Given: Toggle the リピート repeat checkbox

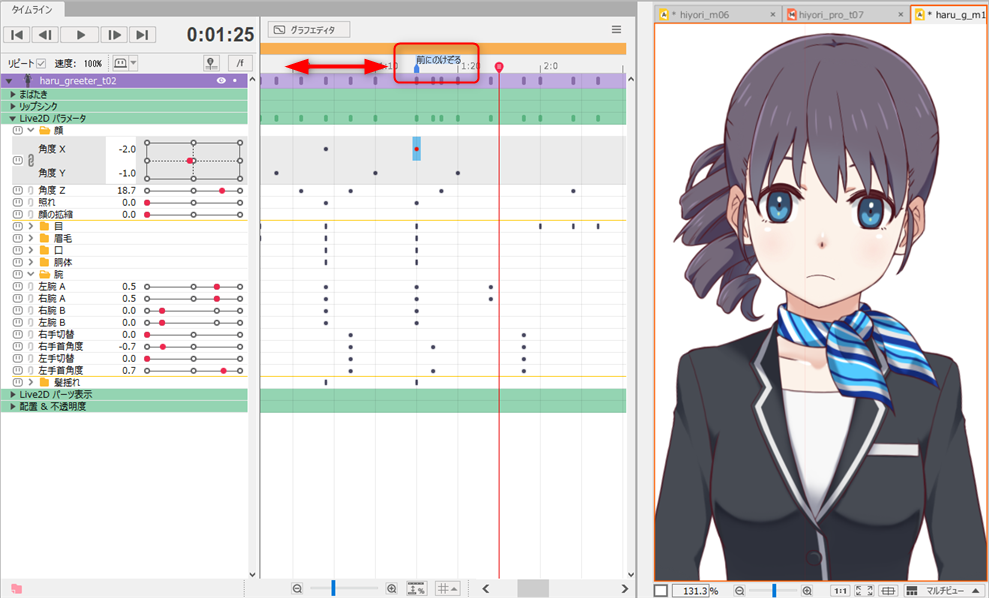Looking at the screenshot, I should pyautogui.click(x=41, y=63).
